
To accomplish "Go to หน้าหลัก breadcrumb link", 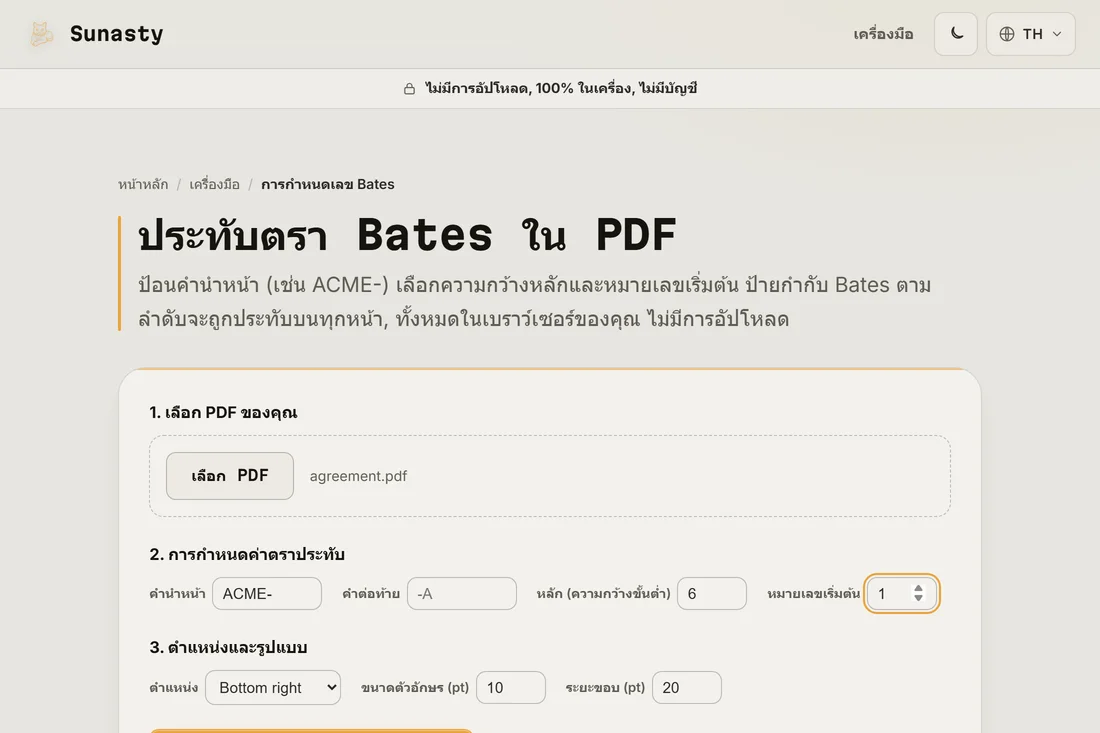I will point(143,184).
